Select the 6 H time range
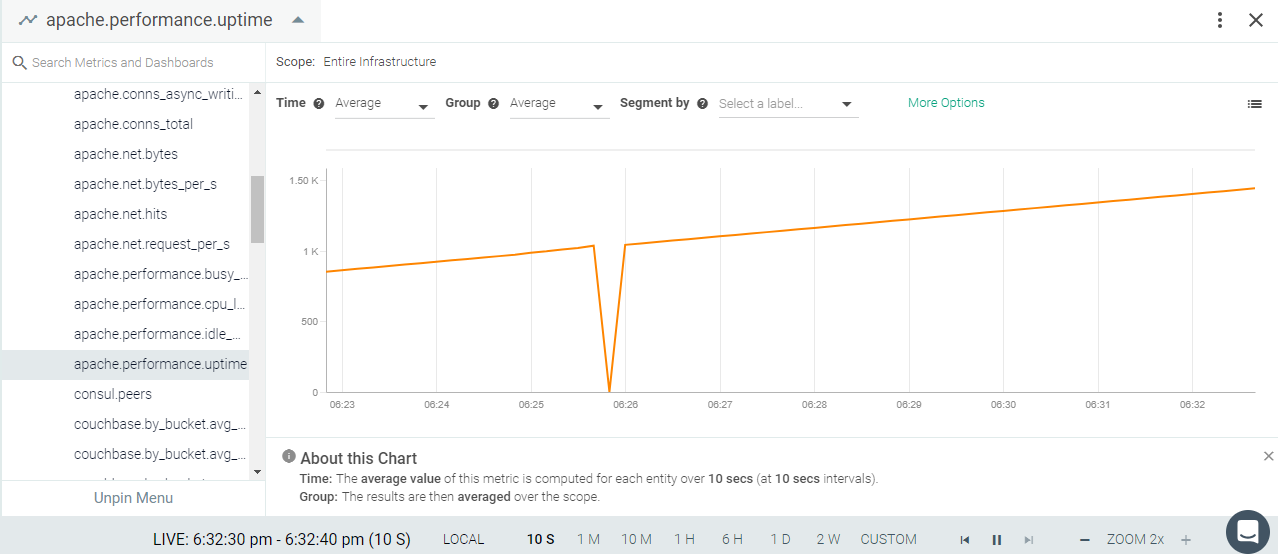The width and height of the screenshot is (1278, 554). [732, 539]
